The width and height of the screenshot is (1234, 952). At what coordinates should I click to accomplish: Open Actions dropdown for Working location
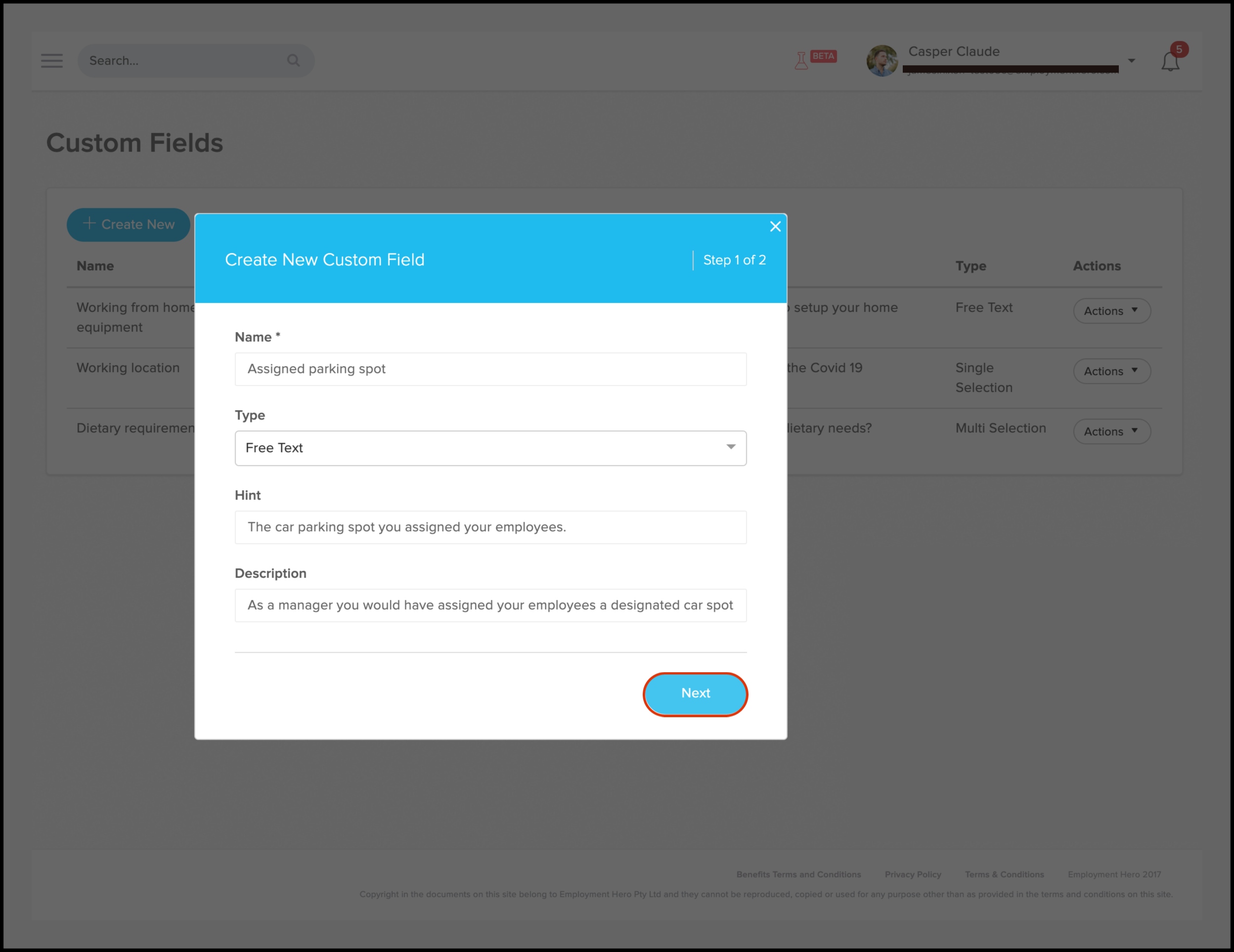1111,371
